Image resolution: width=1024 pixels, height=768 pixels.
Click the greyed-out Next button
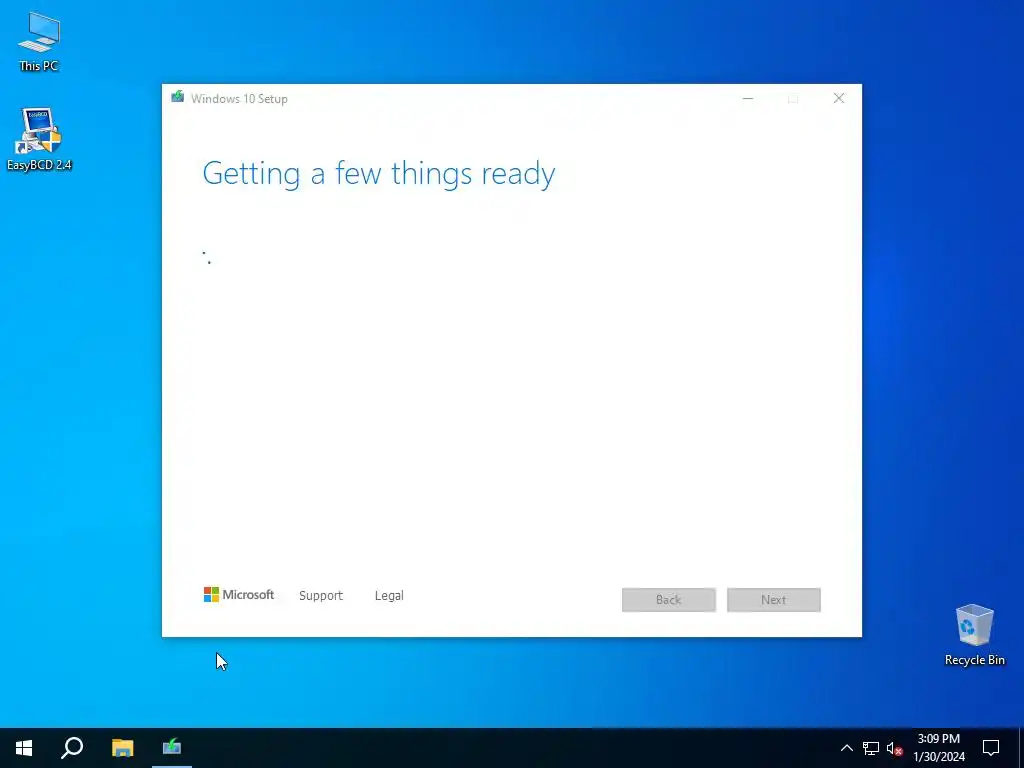[x=774, y=600]
